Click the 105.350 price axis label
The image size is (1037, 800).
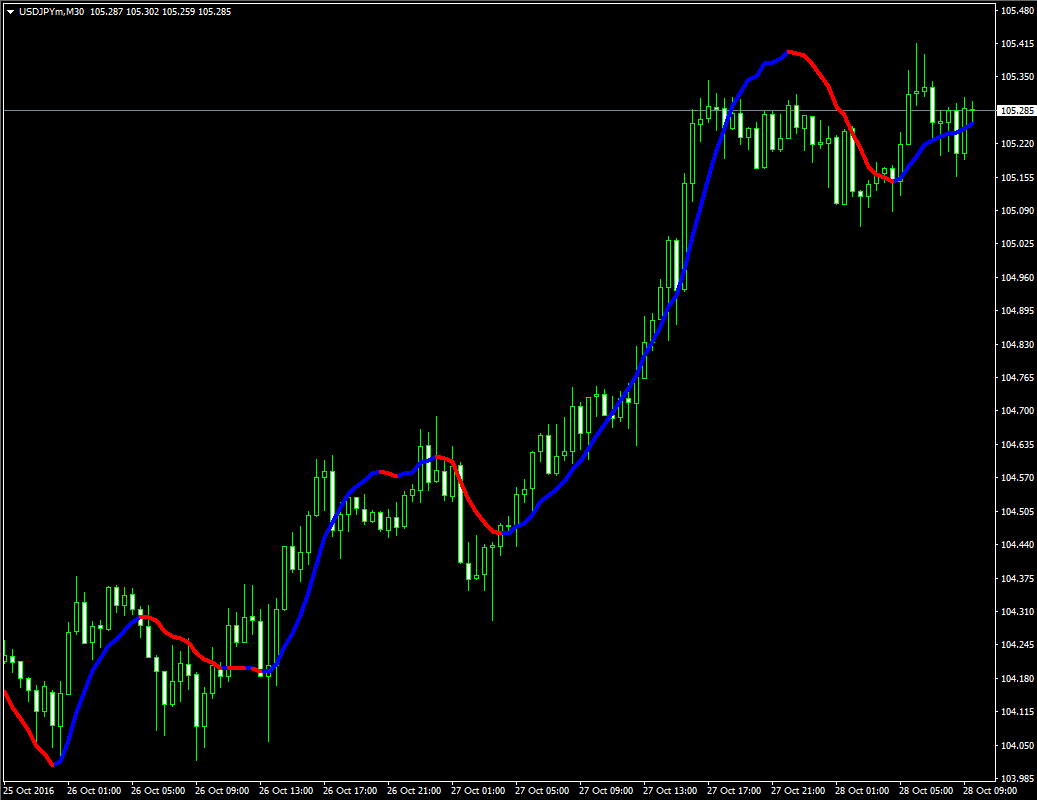tap(1017, 77)
